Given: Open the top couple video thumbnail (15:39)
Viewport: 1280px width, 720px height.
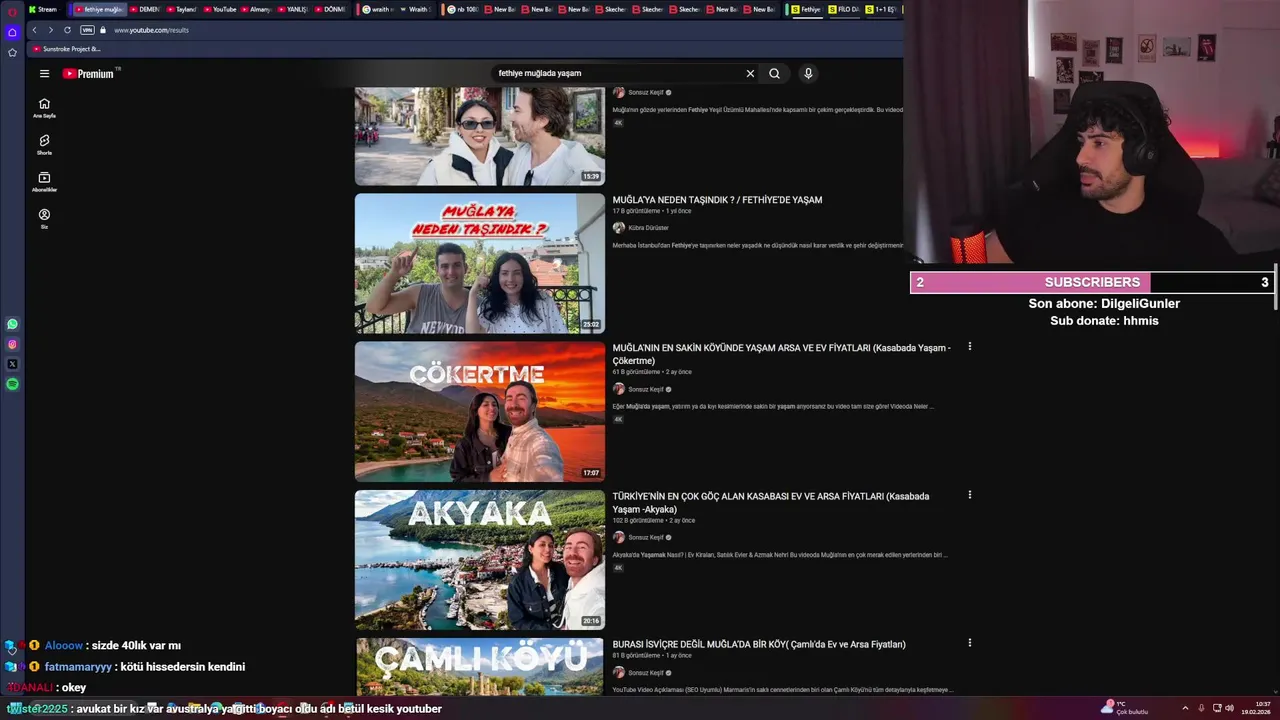Looking at the screenshot, I should [x=480, y=136].
